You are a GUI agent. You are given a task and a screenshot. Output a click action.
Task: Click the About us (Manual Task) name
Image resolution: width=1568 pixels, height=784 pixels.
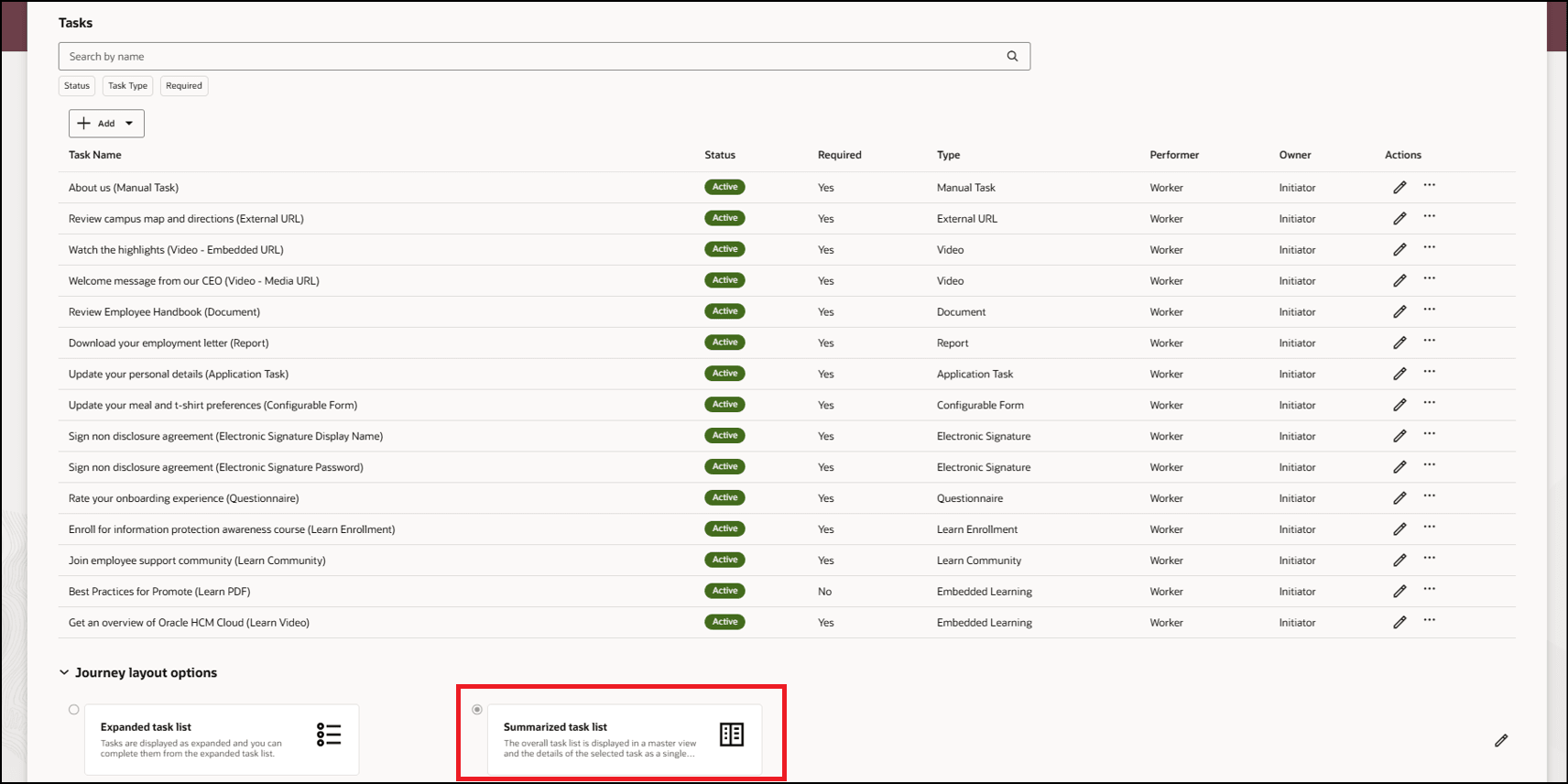point(124,188)
